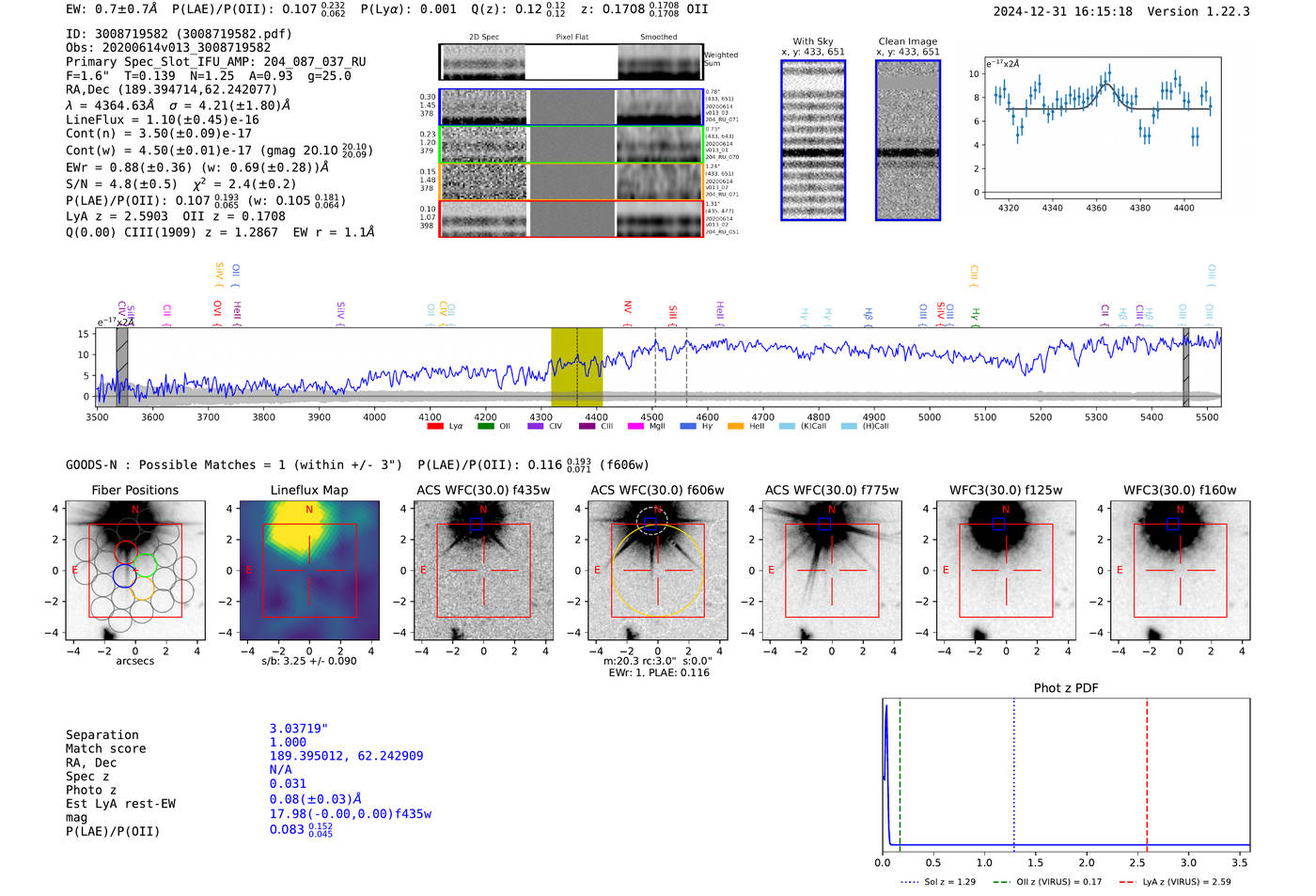Open the WFC3 f125w image
This screenshot has width=1316, height=896.
point(1006,570)
